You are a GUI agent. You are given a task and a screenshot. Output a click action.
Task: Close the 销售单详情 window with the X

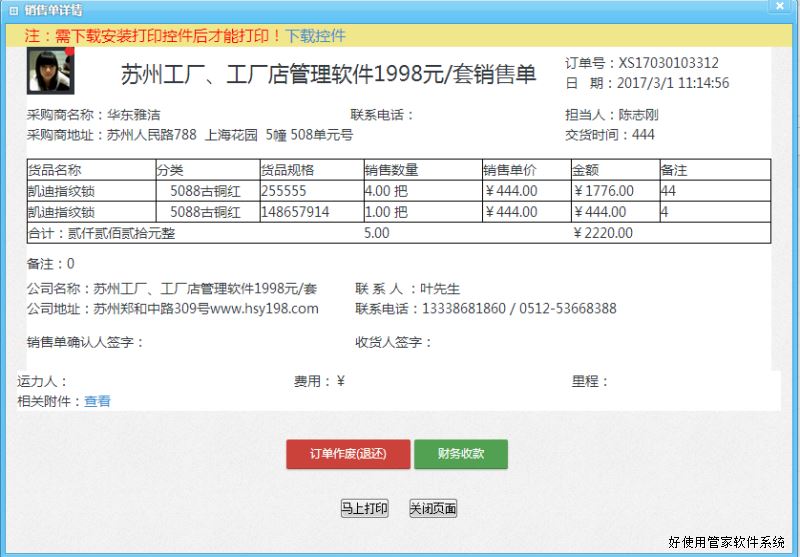click(779, 5)
